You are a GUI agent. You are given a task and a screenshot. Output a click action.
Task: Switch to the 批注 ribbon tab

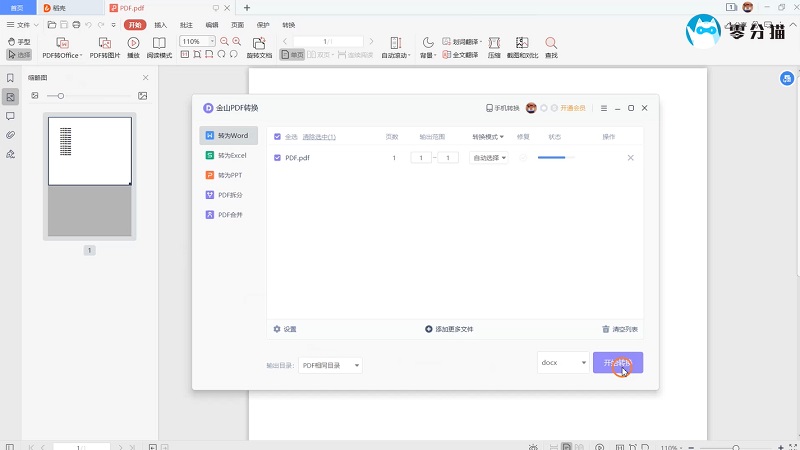pos(186,25)
